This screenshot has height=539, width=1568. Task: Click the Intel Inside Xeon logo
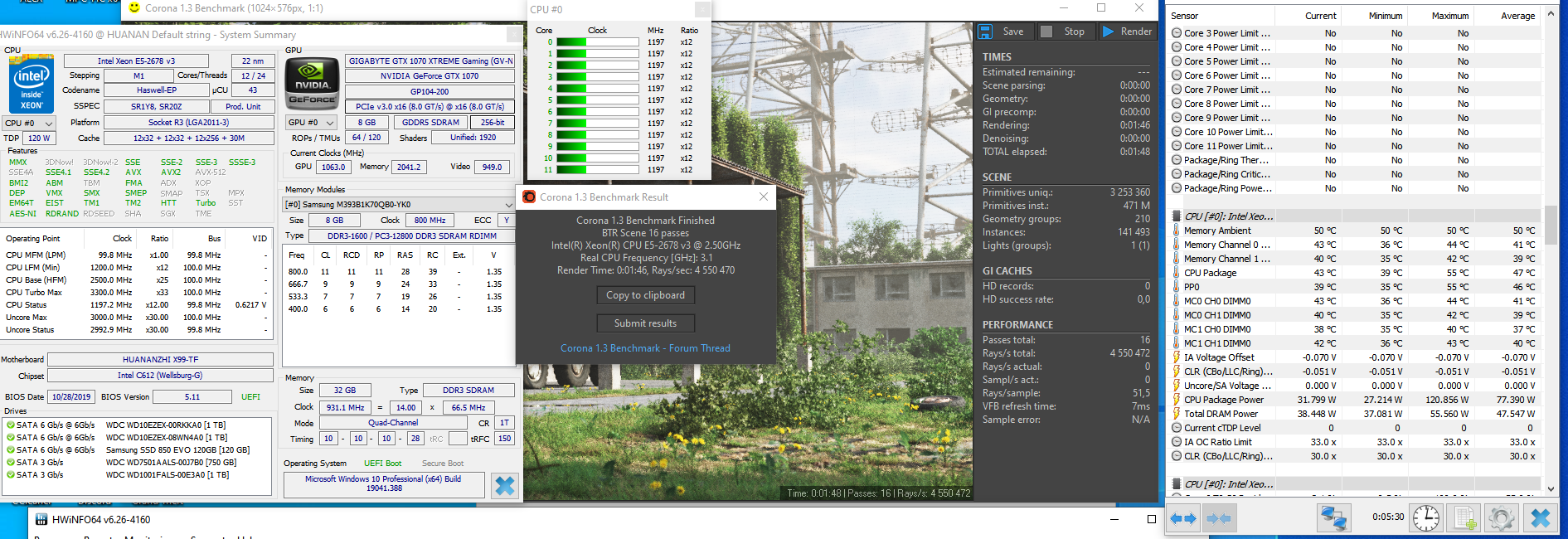point(32,85)
